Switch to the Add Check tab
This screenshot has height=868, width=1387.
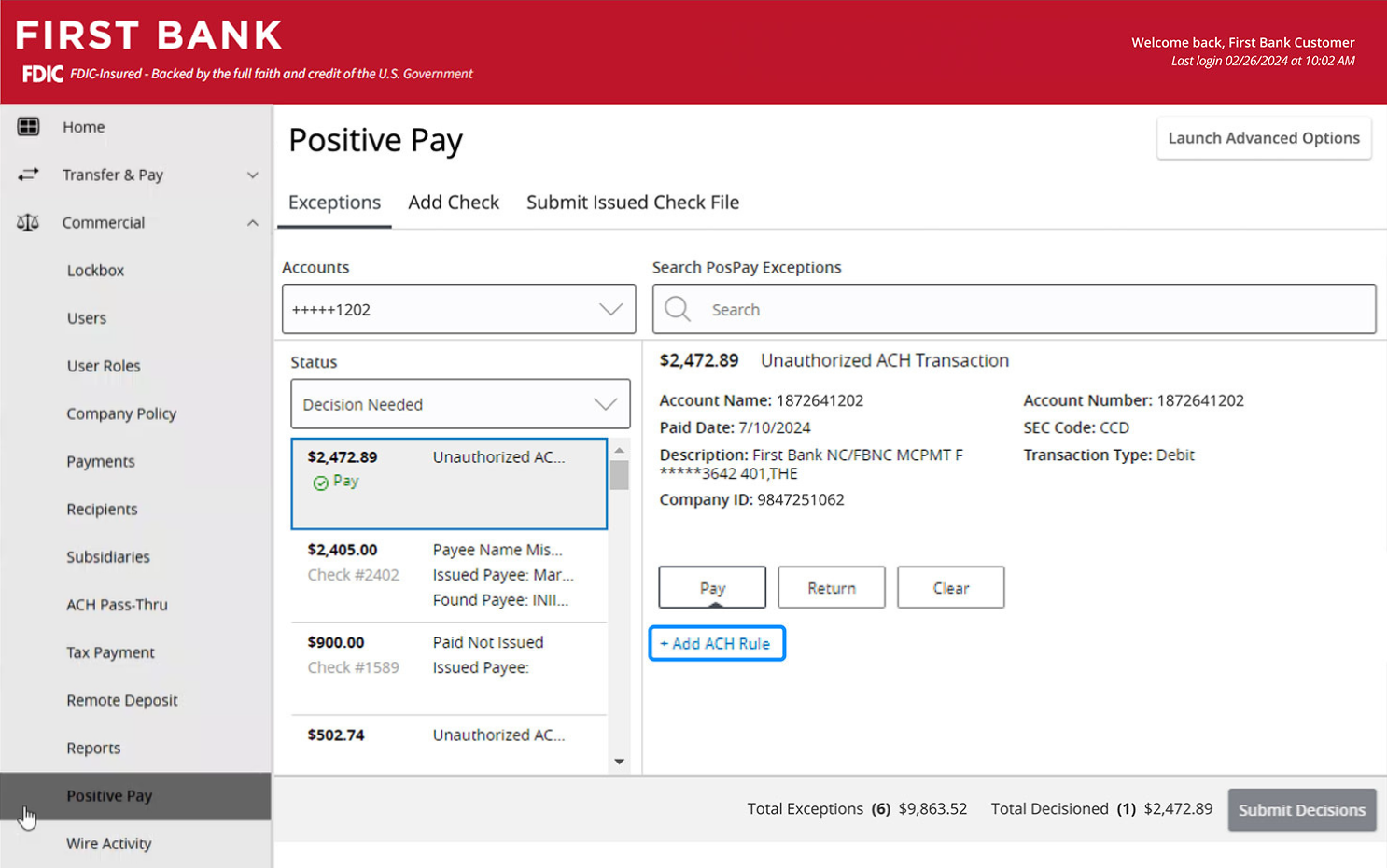tap(453, 203)
